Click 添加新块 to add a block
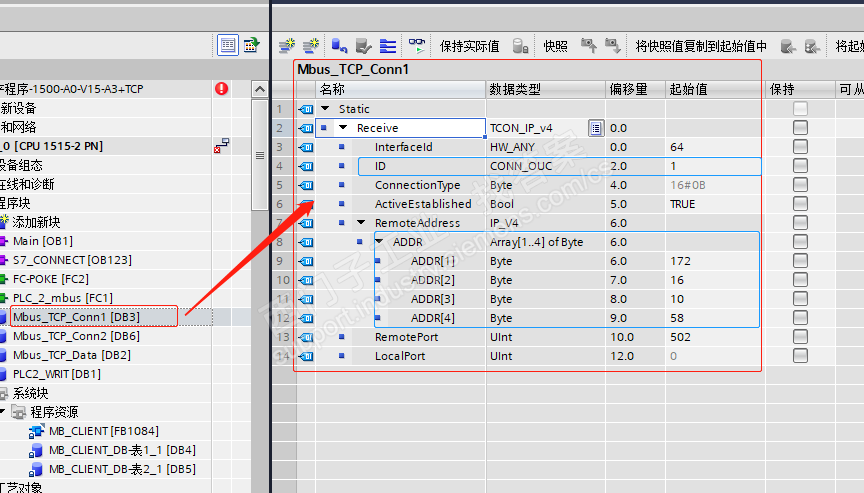This screenshot has height=493, width=864. (36, 222)
